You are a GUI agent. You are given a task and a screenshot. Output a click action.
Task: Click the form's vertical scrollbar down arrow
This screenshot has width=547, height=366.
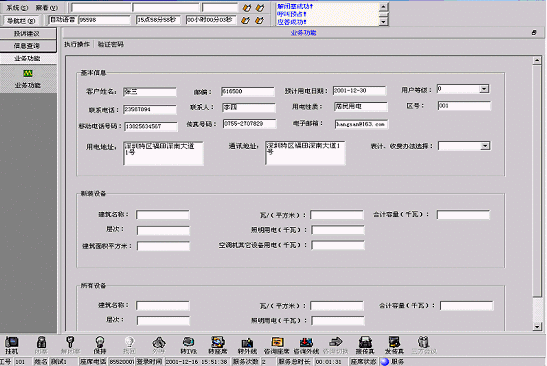pos(537,327)
